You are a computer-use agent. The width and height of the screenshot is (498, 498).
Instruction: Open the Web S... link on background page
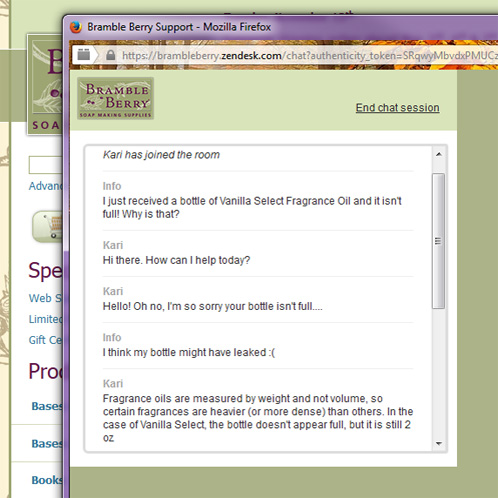(45, 298)
